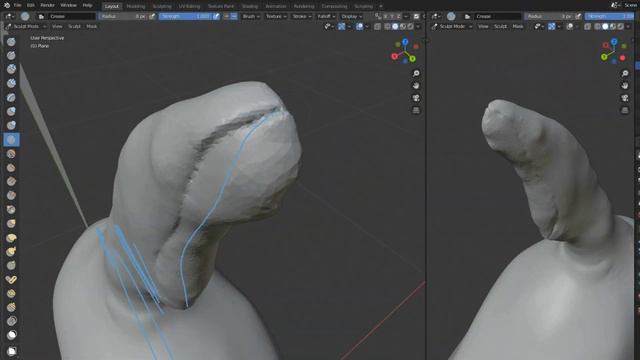Select the Flatten brush tool
Viewport: 640px width, 360px height.
tap(11, 168)
